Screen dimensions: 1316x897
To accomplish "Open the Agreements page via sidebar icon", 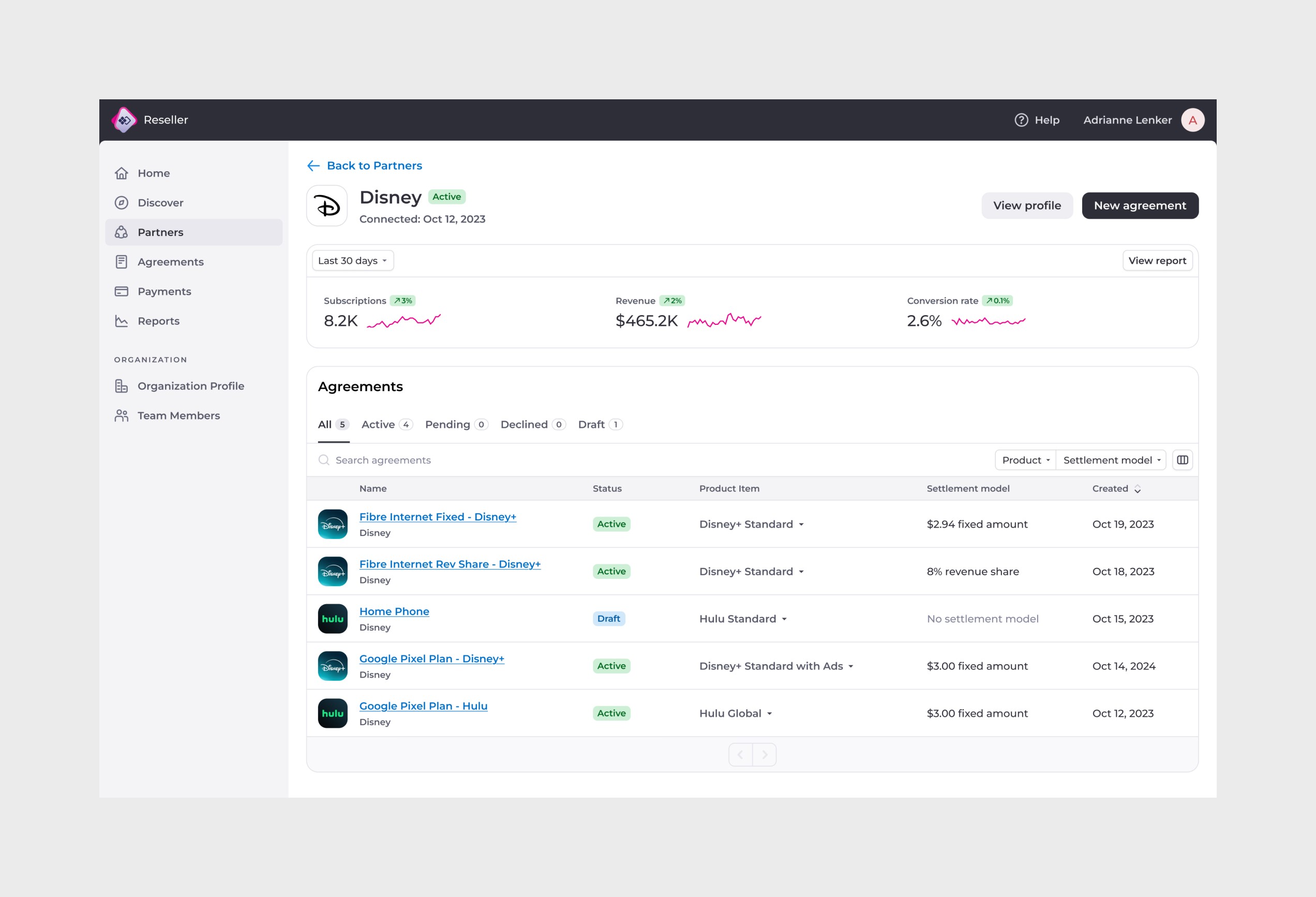I will click(x=122, y=261).
